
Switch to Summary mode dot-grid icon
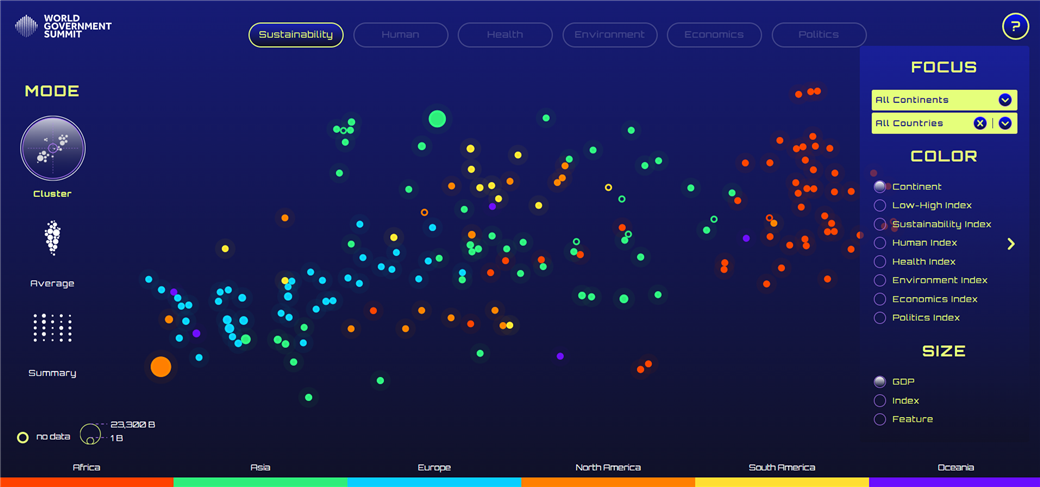52,328
